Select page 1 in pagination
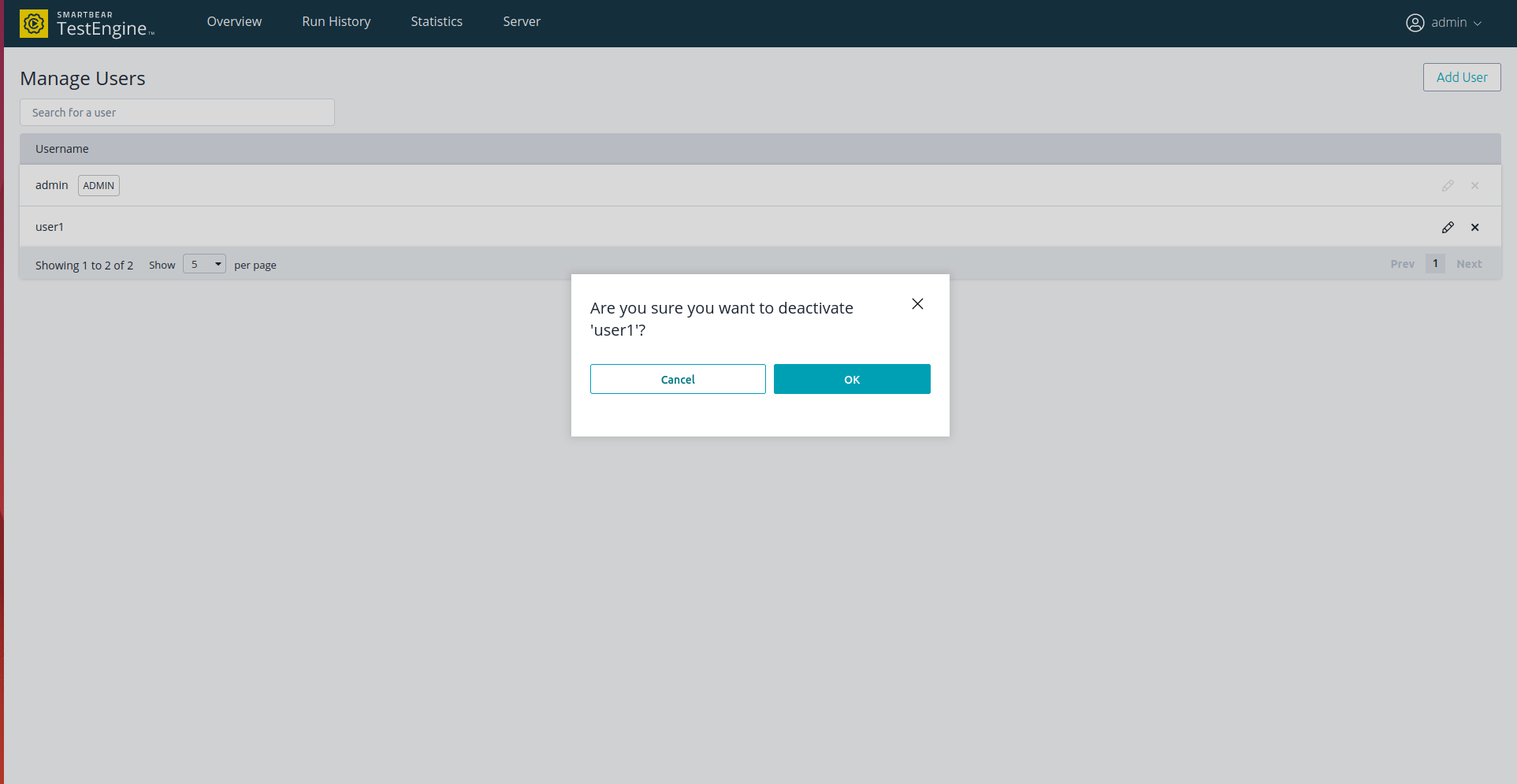1517x784 pixels. (1435, 264)
